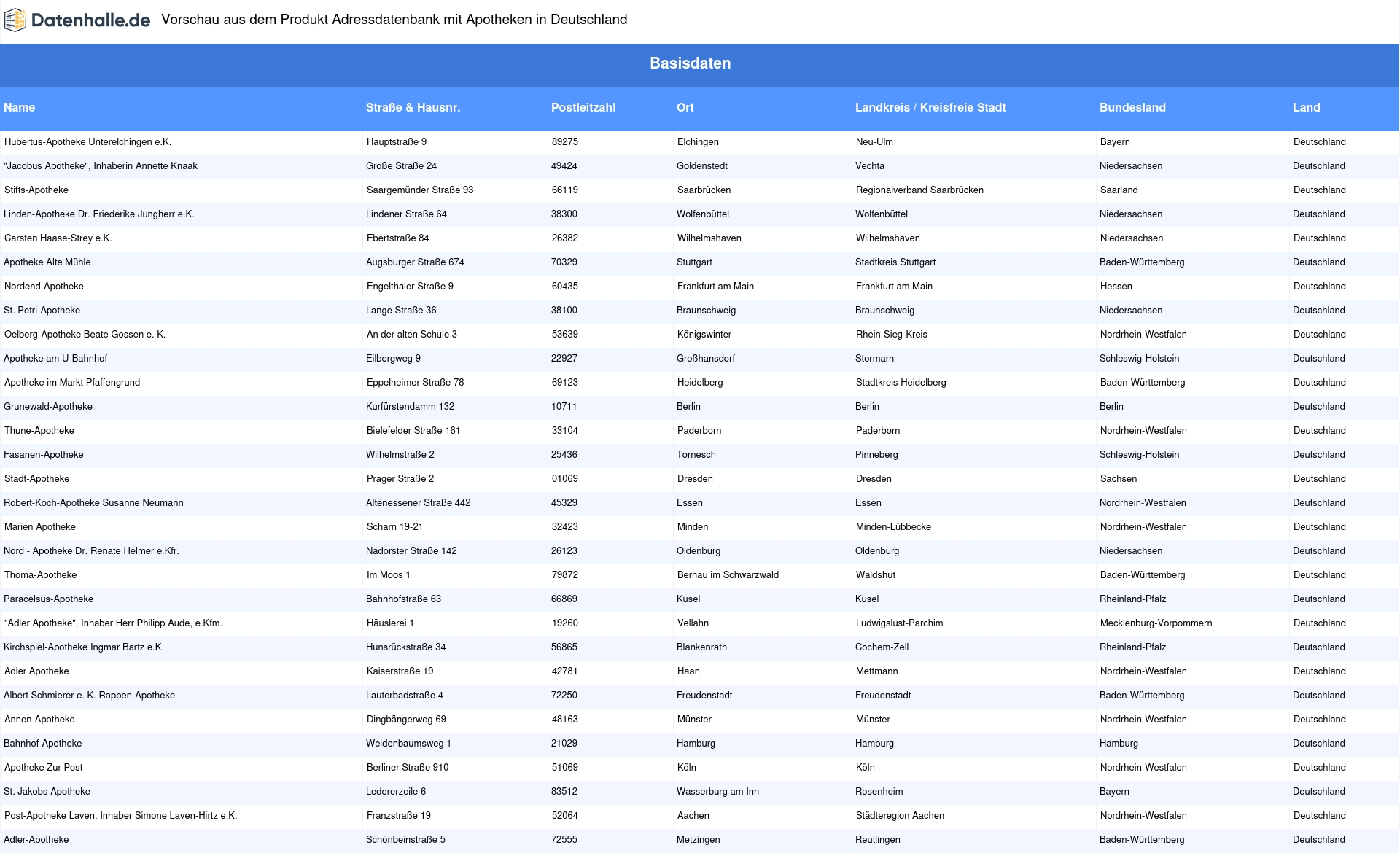Select Apotheke Alte Mühle entry
1400x853 pixels.
click(47, 262)
